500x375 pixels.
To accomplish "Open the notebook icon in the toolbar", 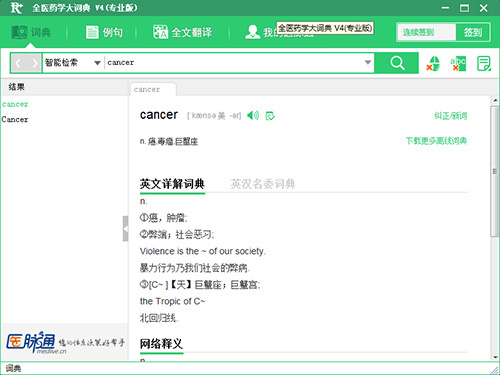I will pos(484,63).
